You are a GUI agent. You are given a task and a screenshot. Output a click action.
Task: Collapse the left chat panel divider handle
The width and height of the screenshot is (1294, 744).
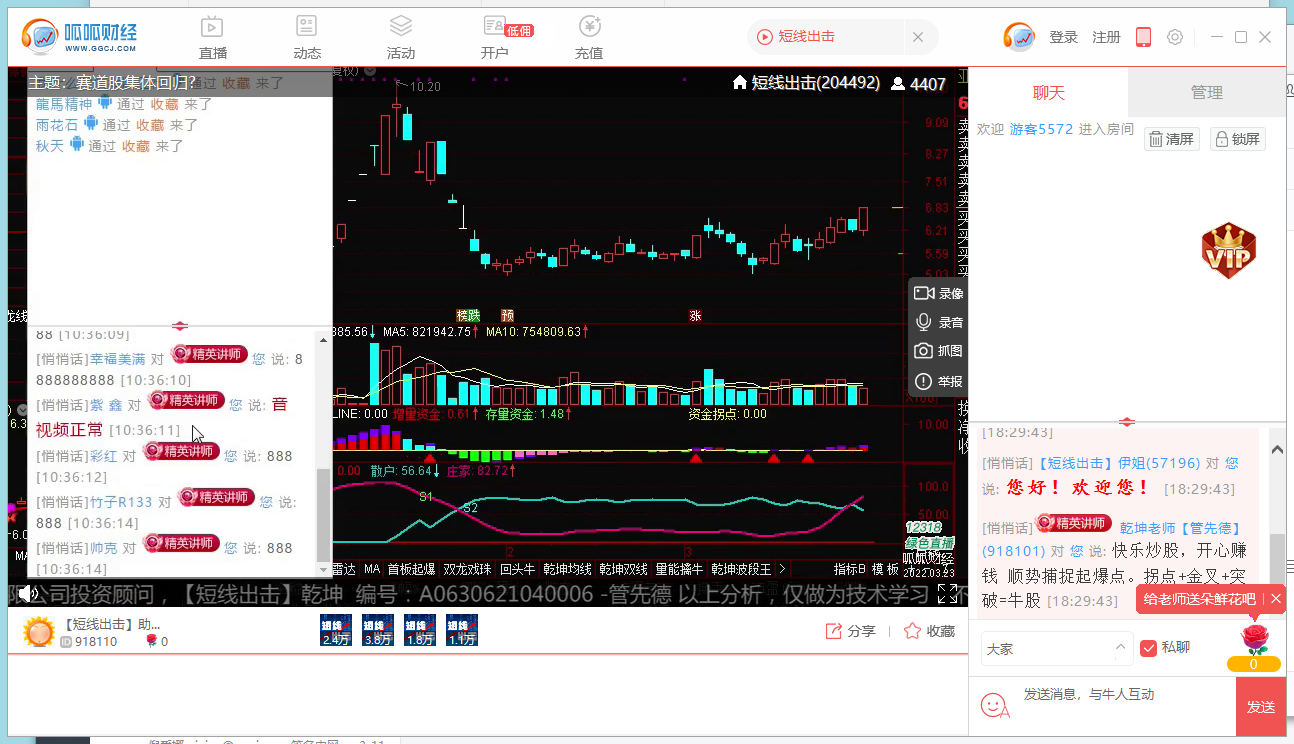pyautogui.click(x=180, y=326)
